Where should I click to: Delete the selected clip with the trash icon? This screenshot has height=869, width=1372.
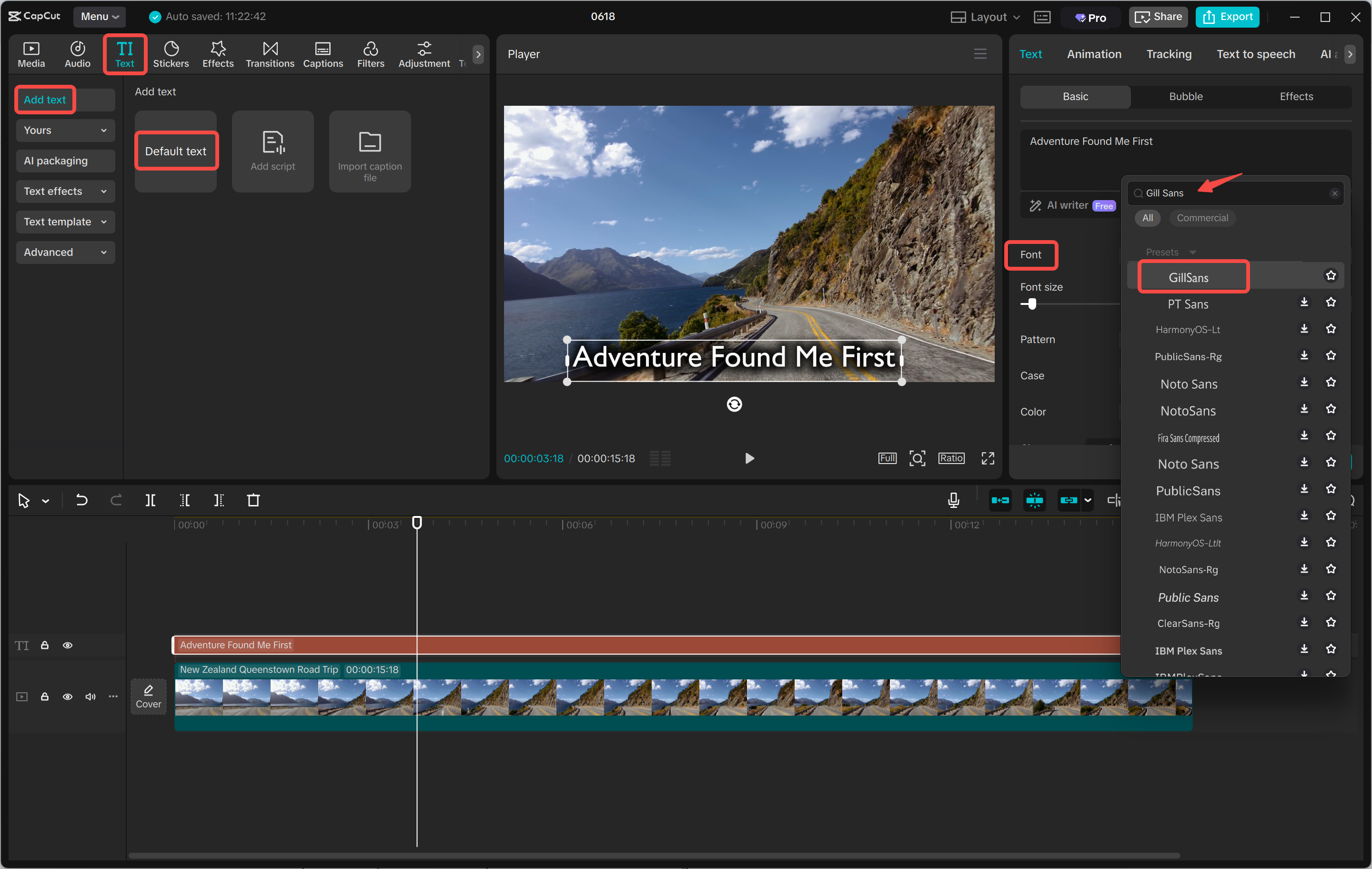coord(253,500)
